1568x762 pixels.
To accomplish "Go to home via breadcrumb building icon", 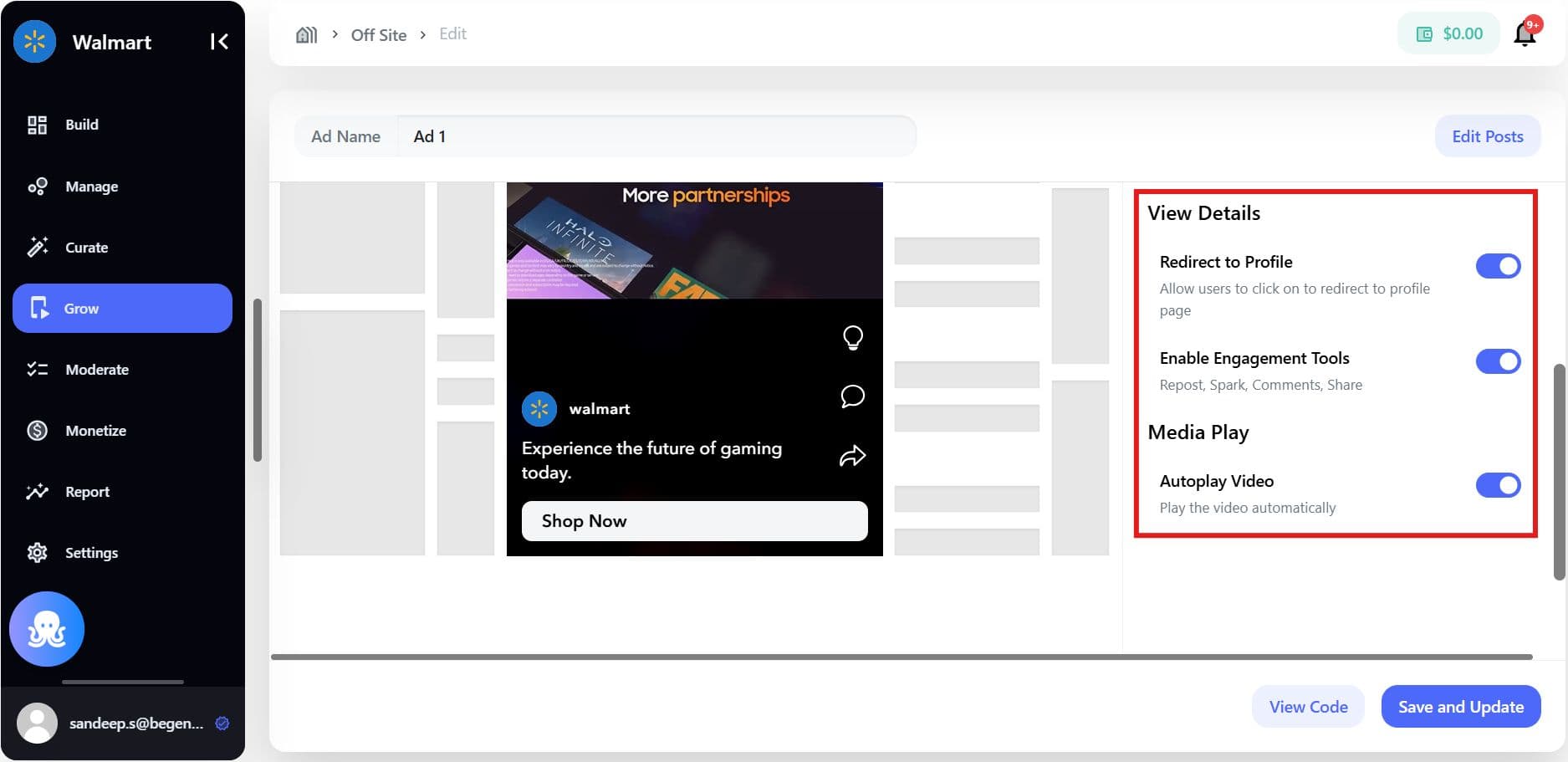I will click(307, 34).
